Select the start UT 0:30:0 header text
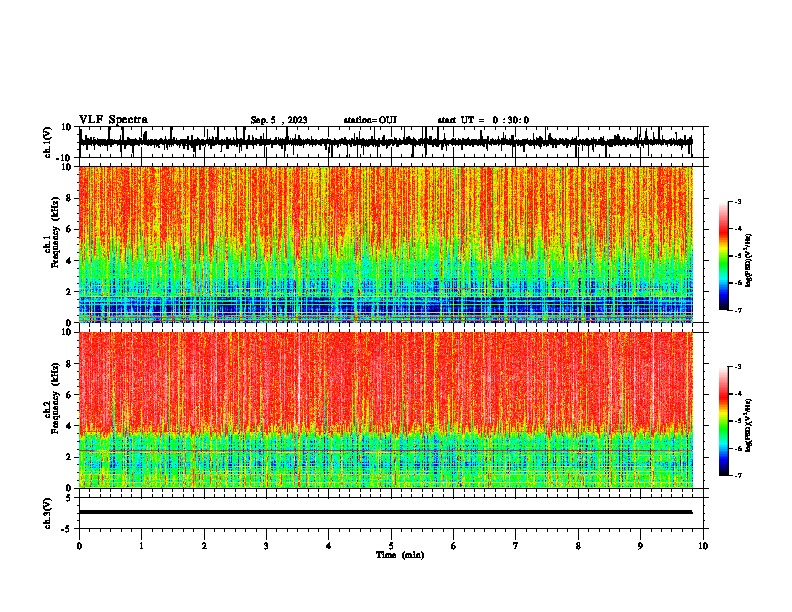 [x=483, y=120]
